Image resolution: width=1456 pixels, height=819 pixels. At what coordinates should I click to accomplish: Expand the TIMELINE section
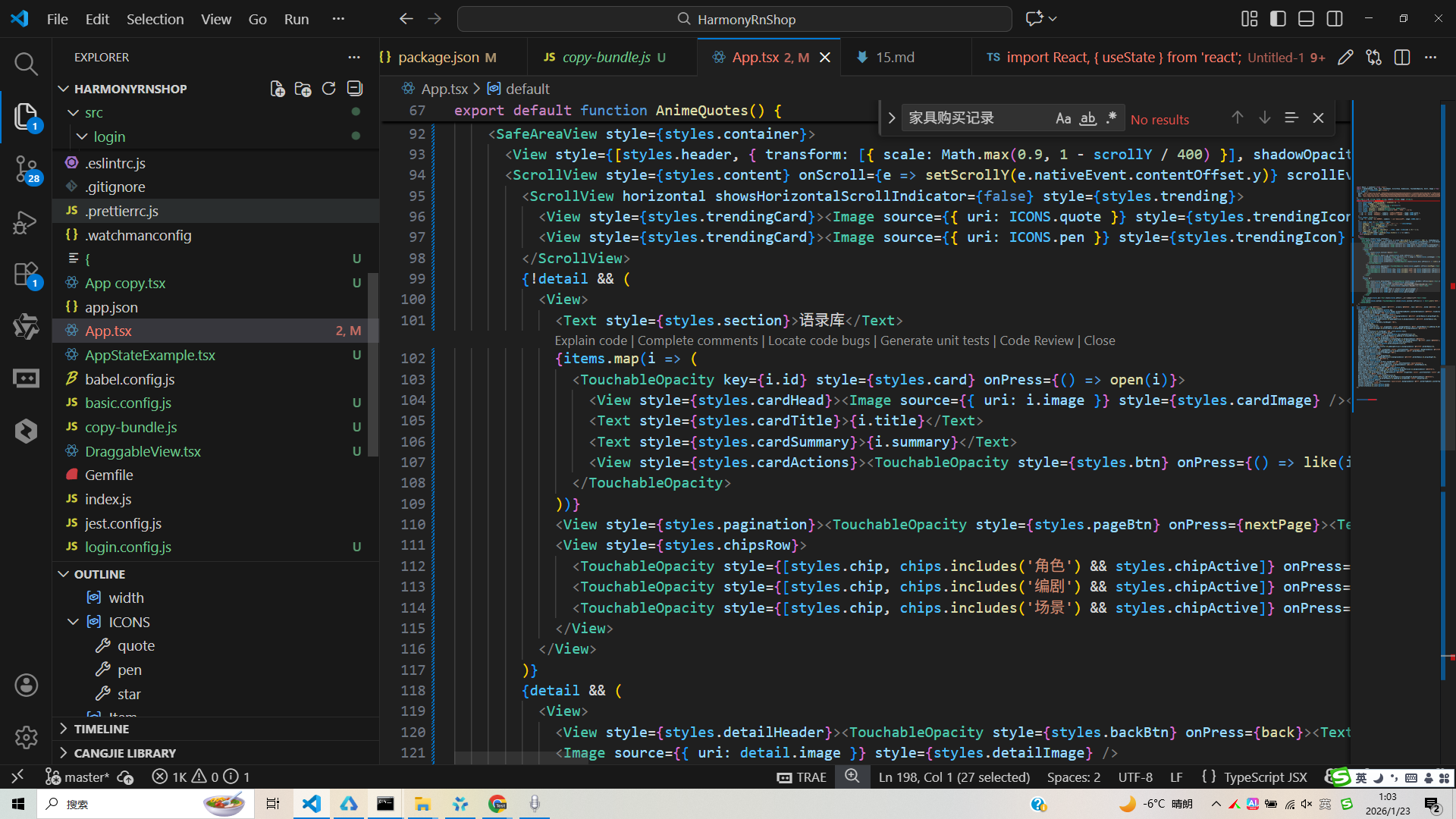[x=101, y=729]
